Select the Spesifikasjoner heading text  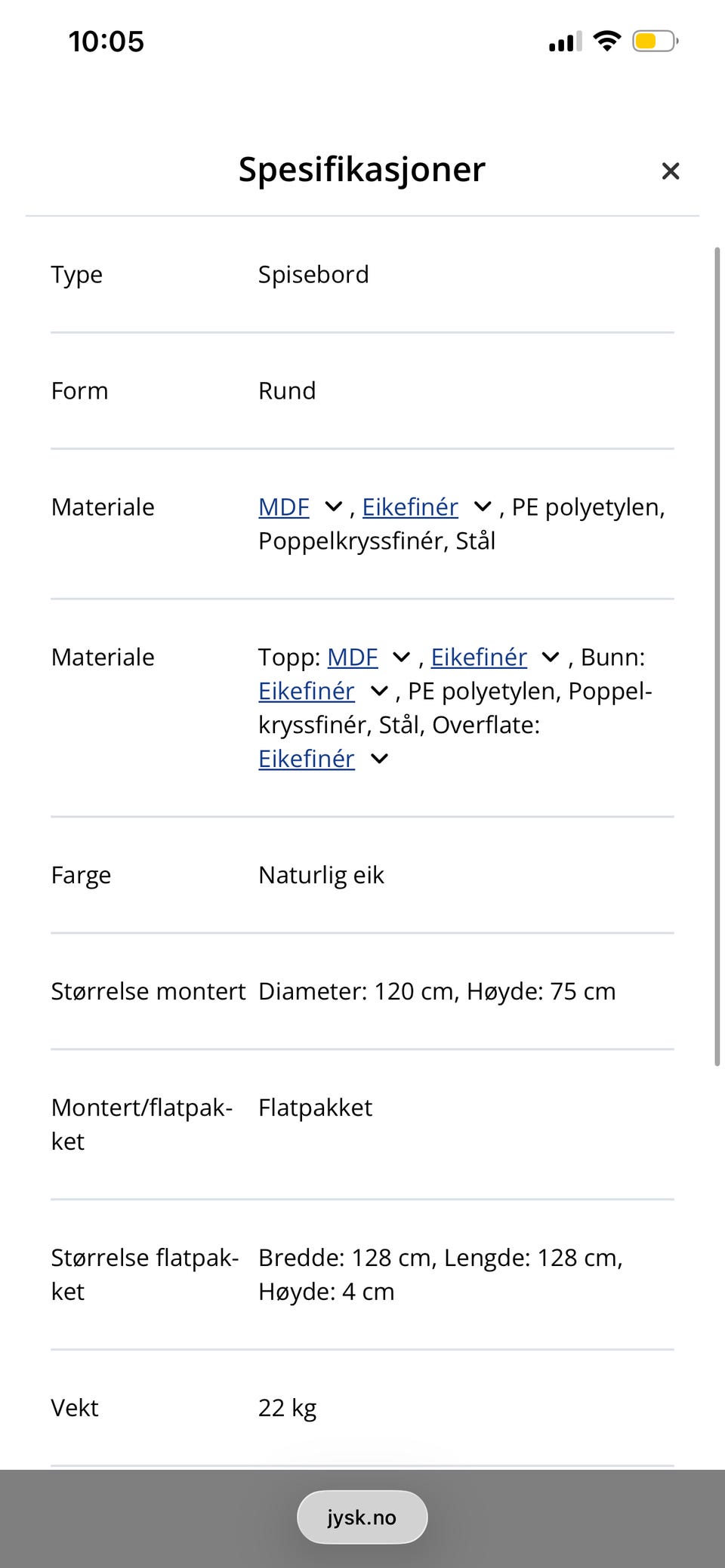(x=362, y=170)
